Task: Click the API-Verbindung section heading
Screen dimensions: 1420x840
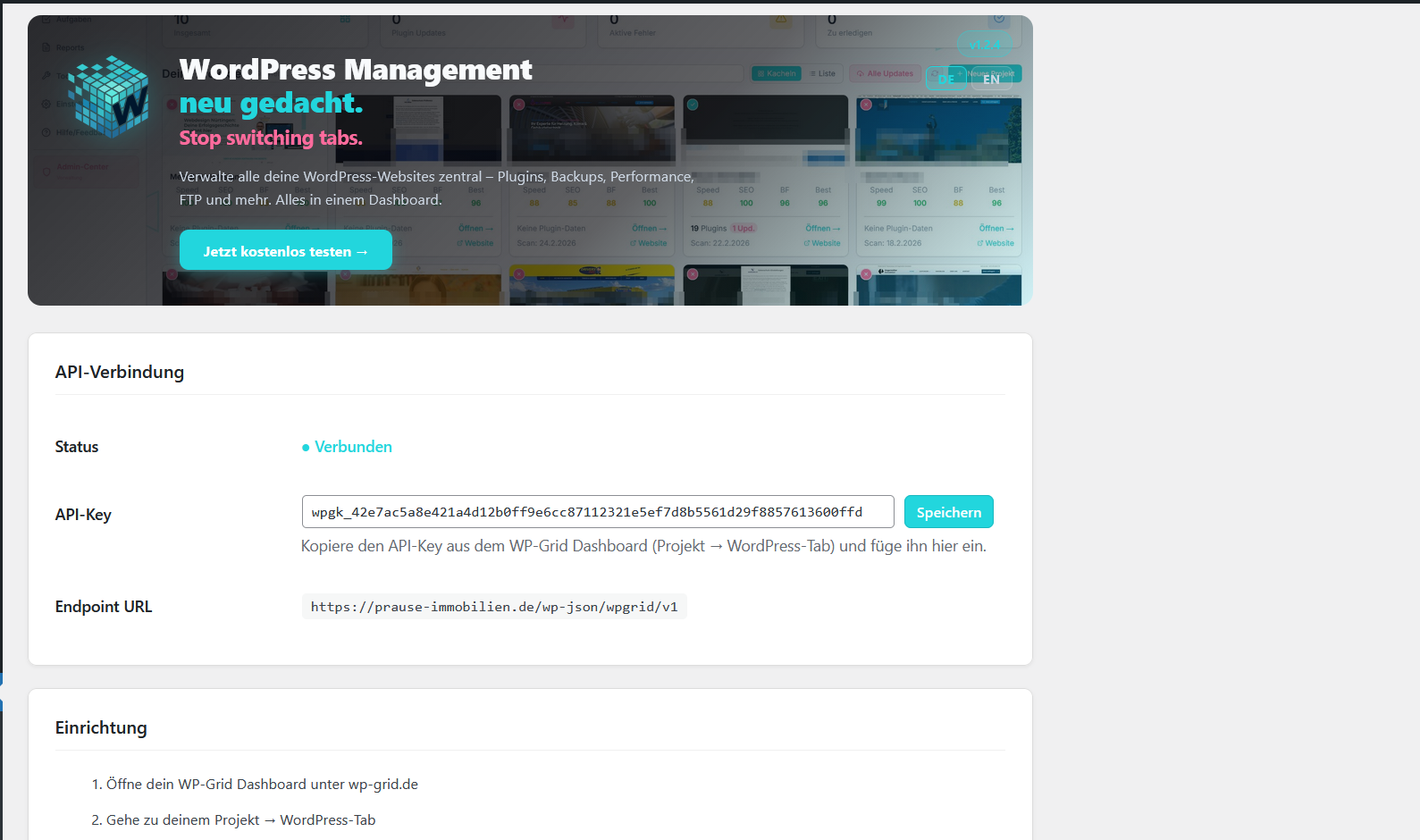Action: pyautogui.click(x=120, y=372)
